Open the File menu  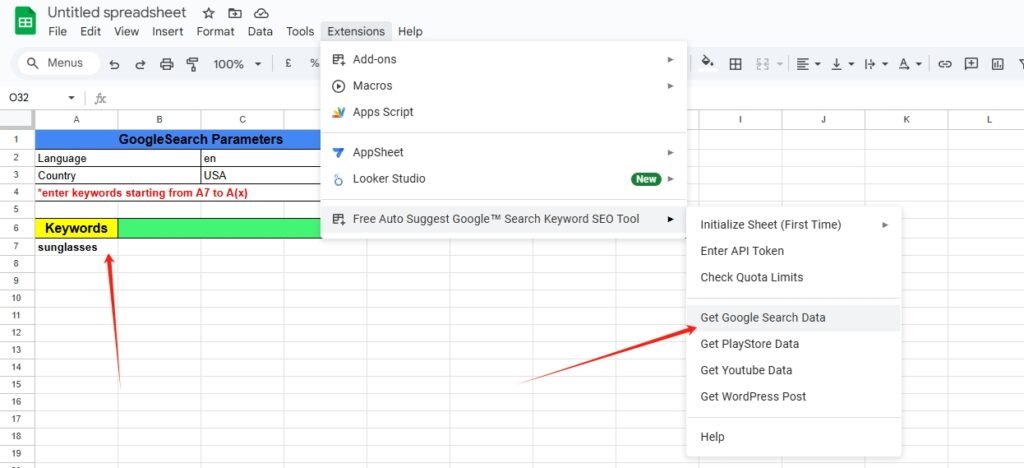(x=57, y=31)
